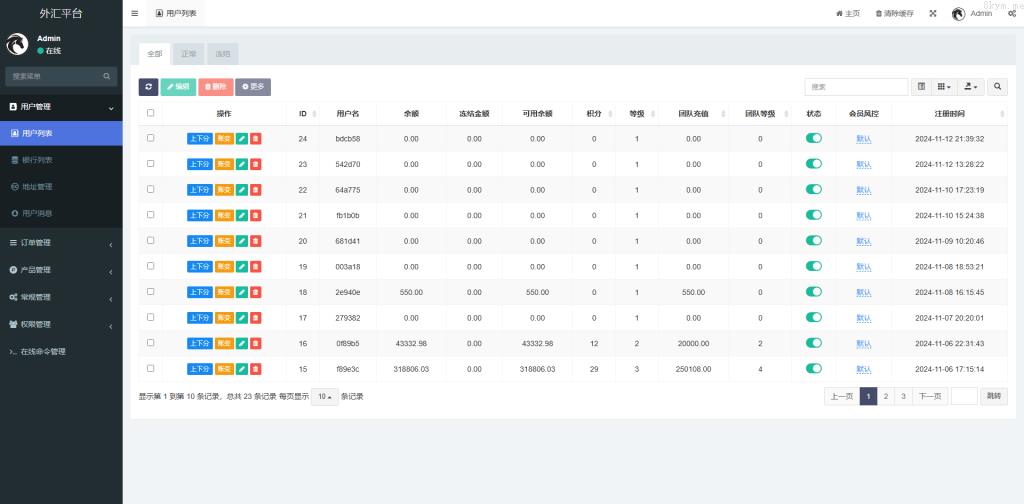Check the select-all checkbox in the table header
The height and width of the screenshot is (504, 1024).
(151, 113)
